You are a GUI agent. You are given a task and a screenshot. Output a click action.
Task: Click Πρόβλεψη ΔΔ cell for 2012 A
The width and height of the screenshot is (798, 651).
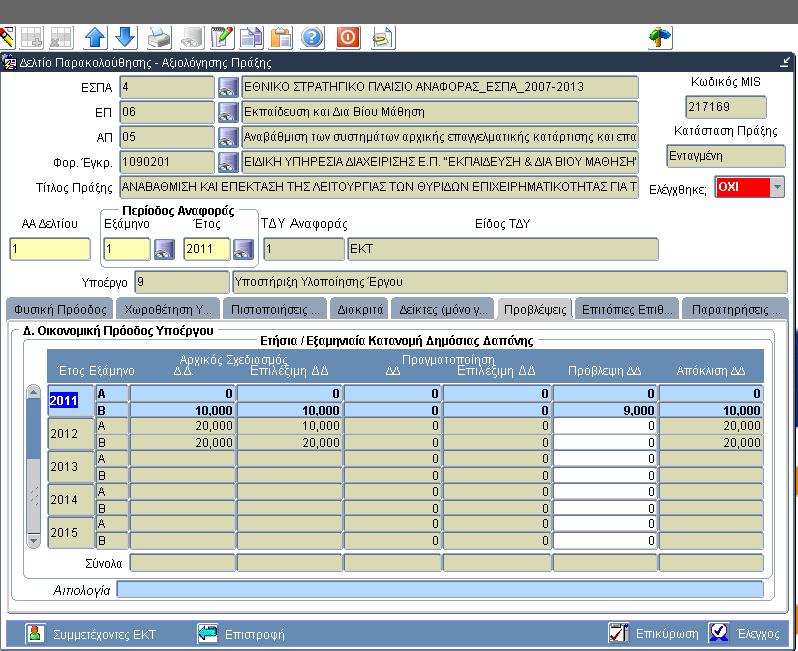605,426
